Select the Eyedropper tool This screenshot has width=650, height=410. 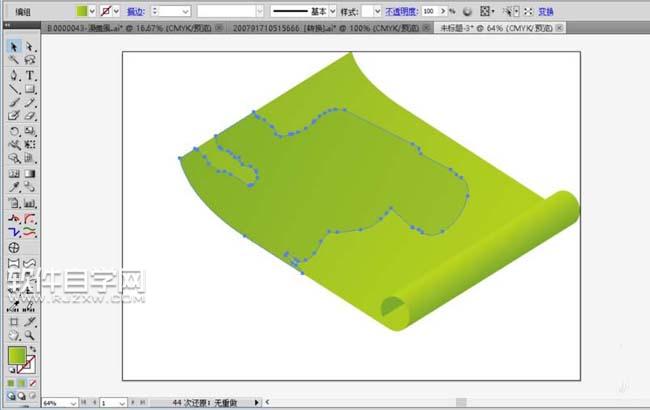[14, 187]
